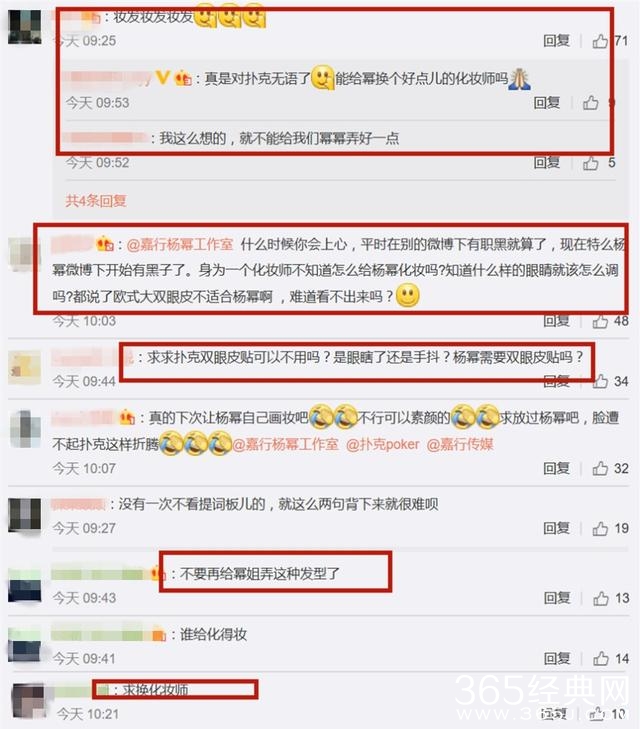Image resolution: width=640 pixels, height=729 pixels.
Task: Reply to the 09:41 comment
Action: point(557,658)
